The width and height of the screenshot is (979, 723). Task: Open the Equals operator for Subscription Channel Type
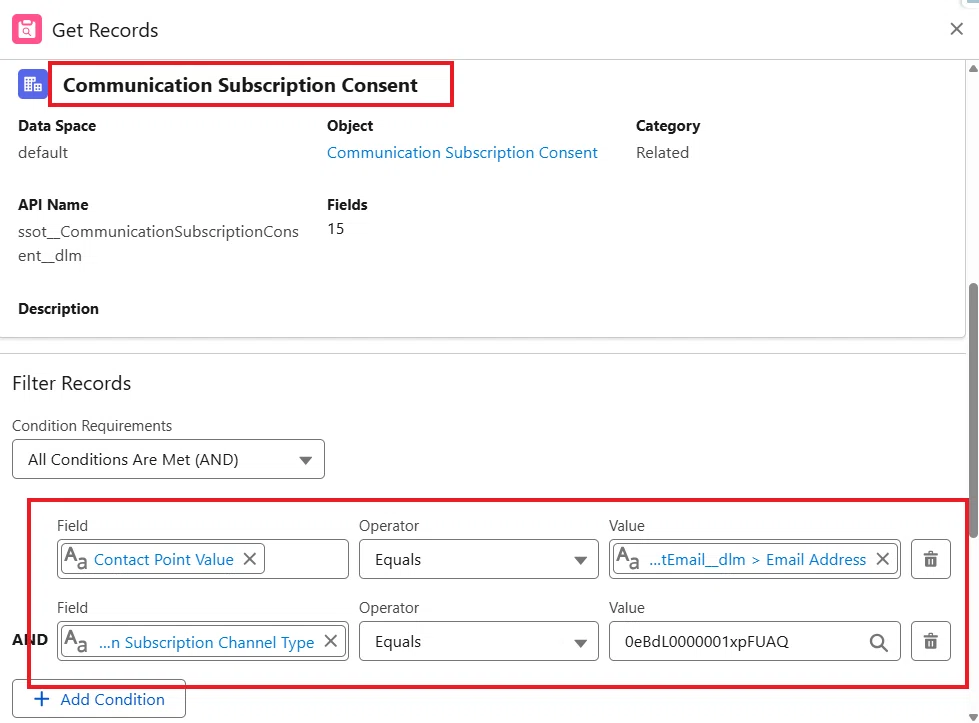[x=478, y=641]
